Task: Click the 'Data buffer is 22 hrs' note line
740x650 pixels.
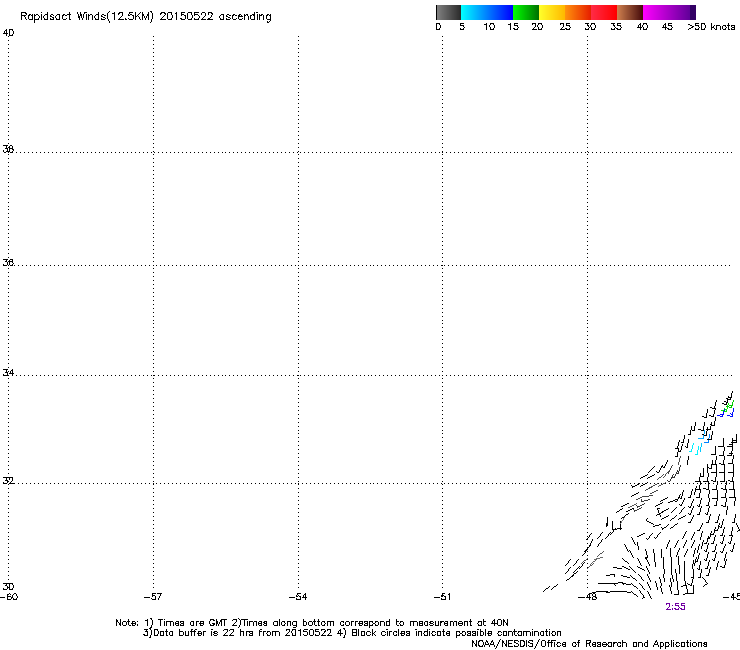Action: click(352, 633)
